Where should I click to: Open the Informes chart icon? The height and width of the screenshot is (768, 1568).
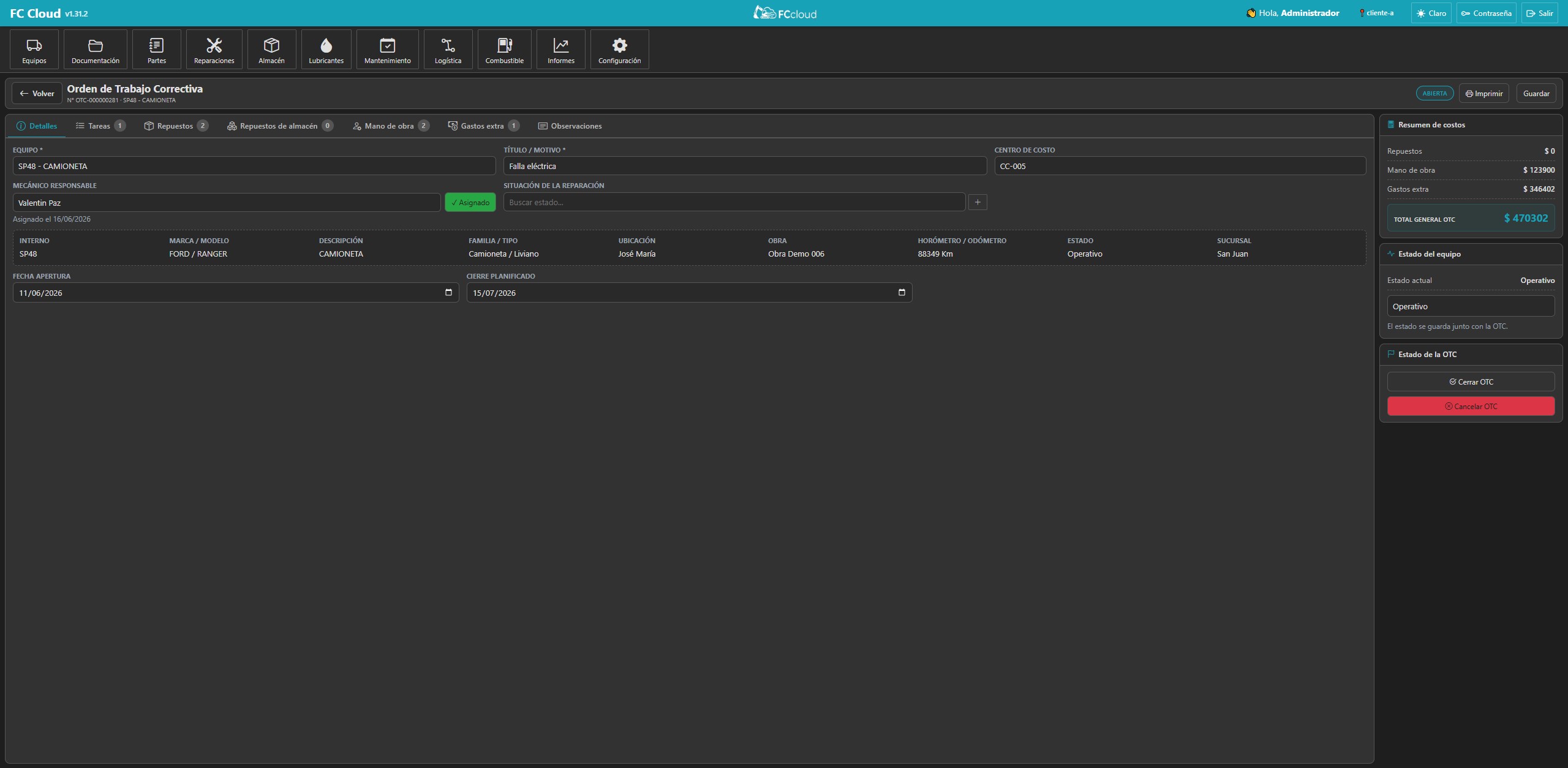pos(560,49)
